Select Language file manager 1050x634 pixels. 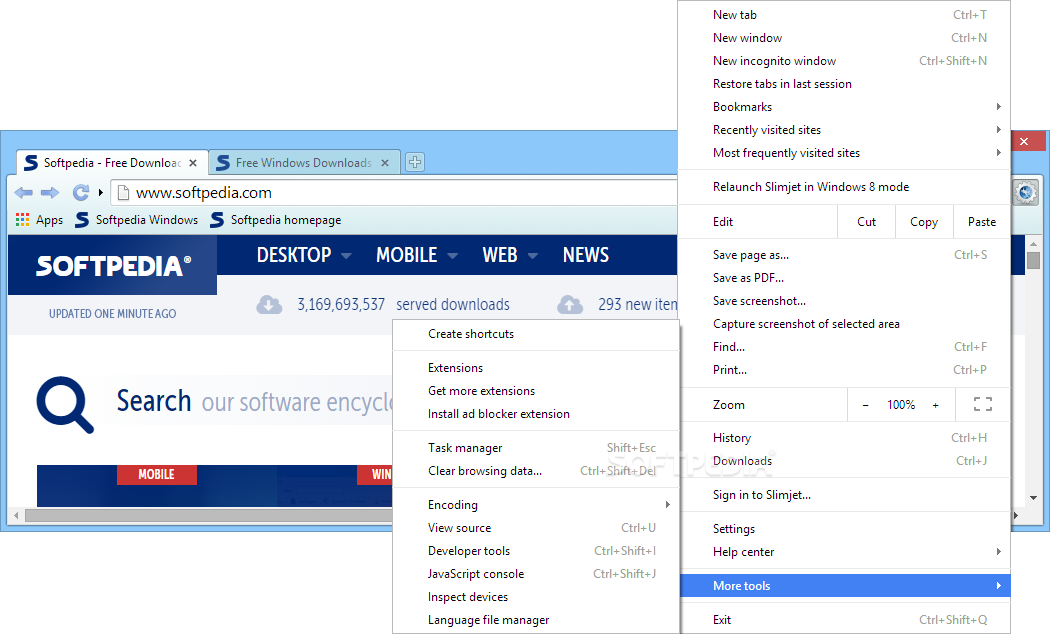(536, 620)
